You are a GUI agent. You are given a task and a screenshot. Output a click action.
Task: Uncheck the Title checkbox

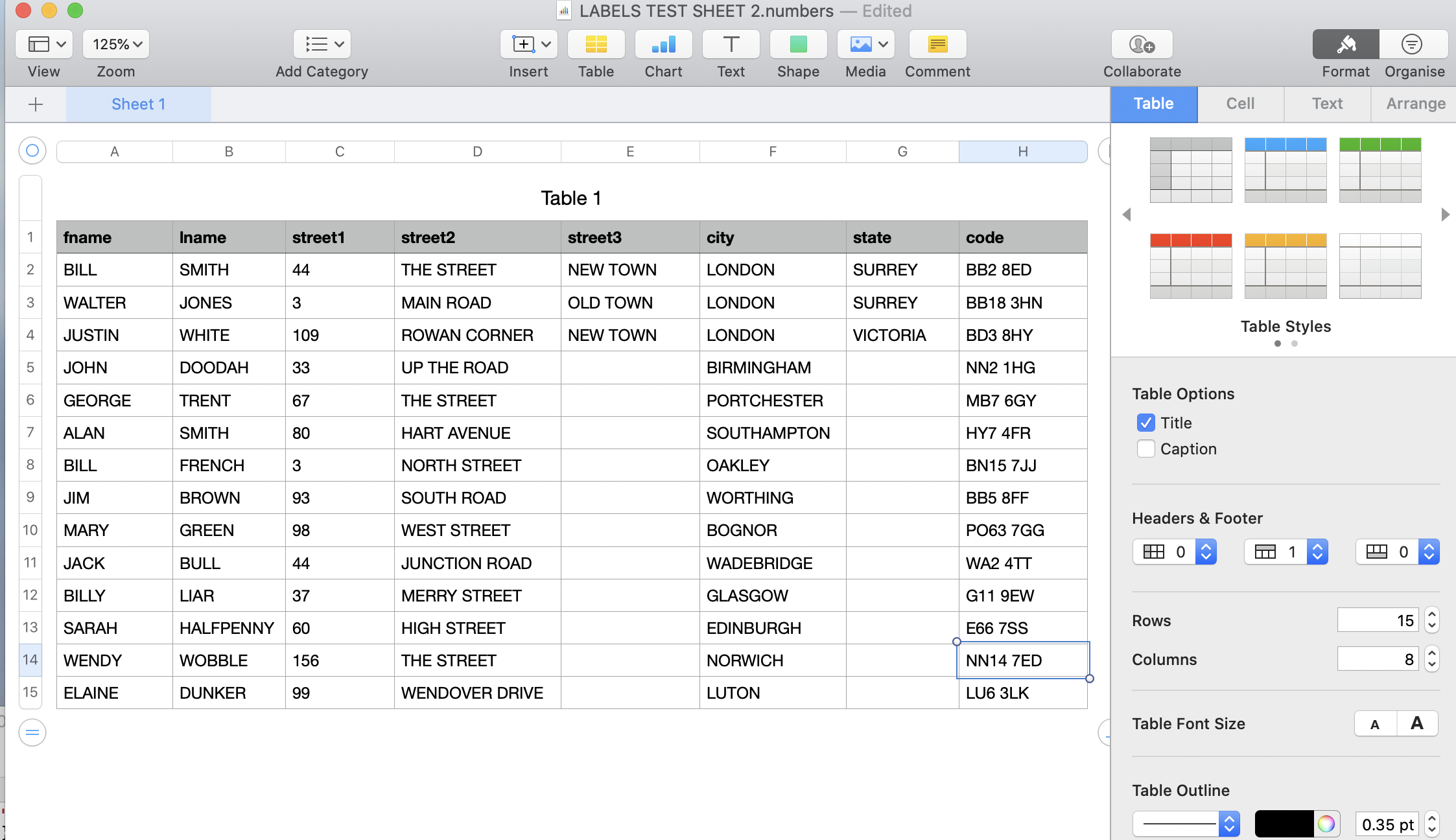click(x=1145, y=423)
